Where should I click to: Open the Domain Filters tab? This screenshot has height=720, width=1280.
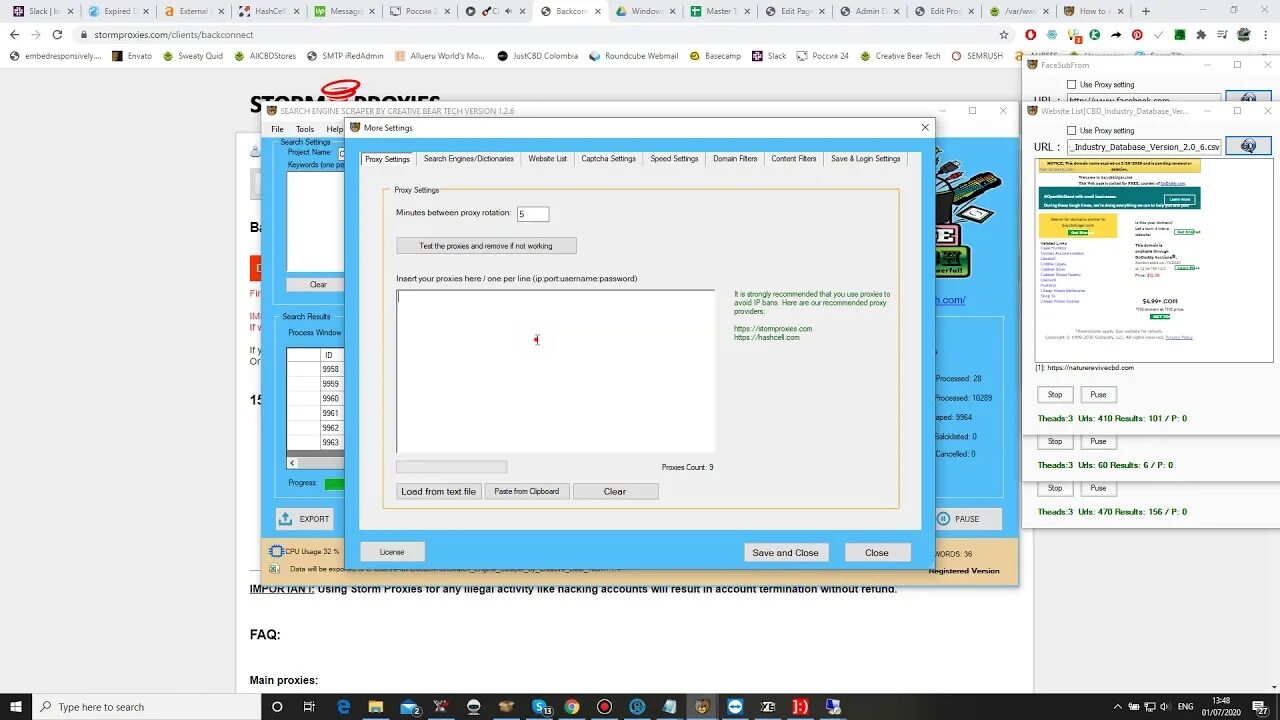[735, 159]
